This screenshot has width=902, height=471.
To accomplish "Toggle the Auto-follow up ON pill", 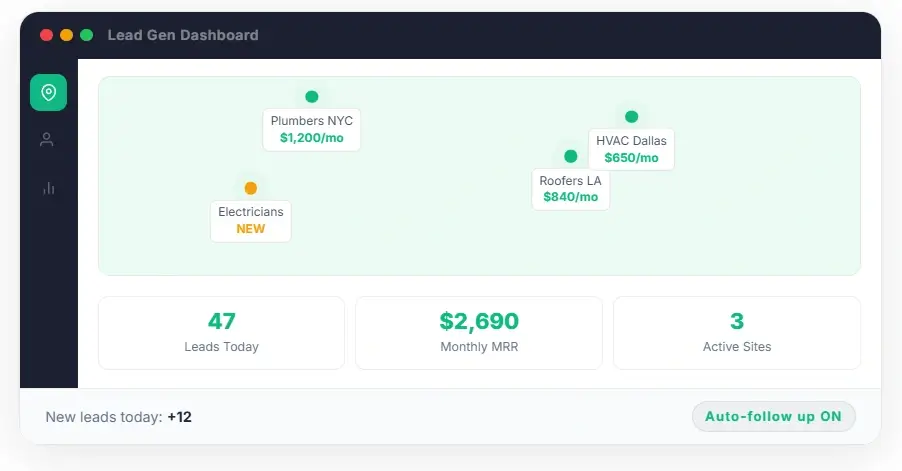I will [774, 416].
